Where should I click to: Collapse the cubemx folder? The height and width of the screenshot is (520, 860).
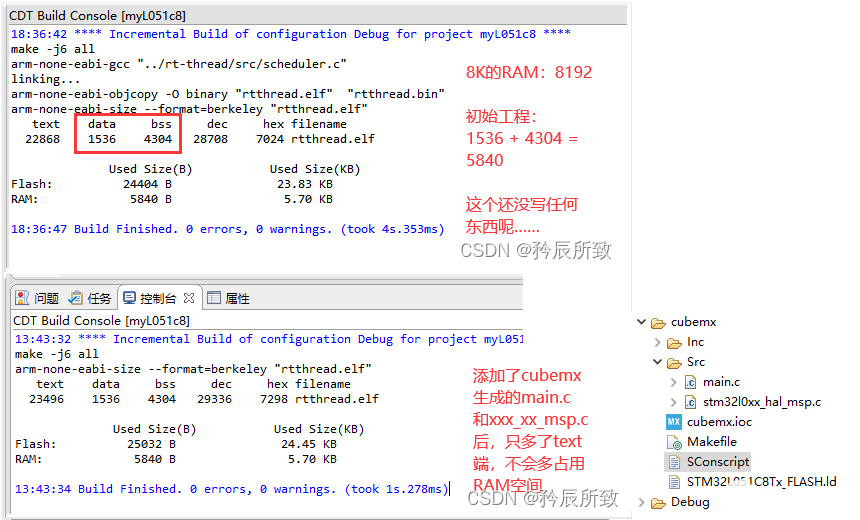641,322
